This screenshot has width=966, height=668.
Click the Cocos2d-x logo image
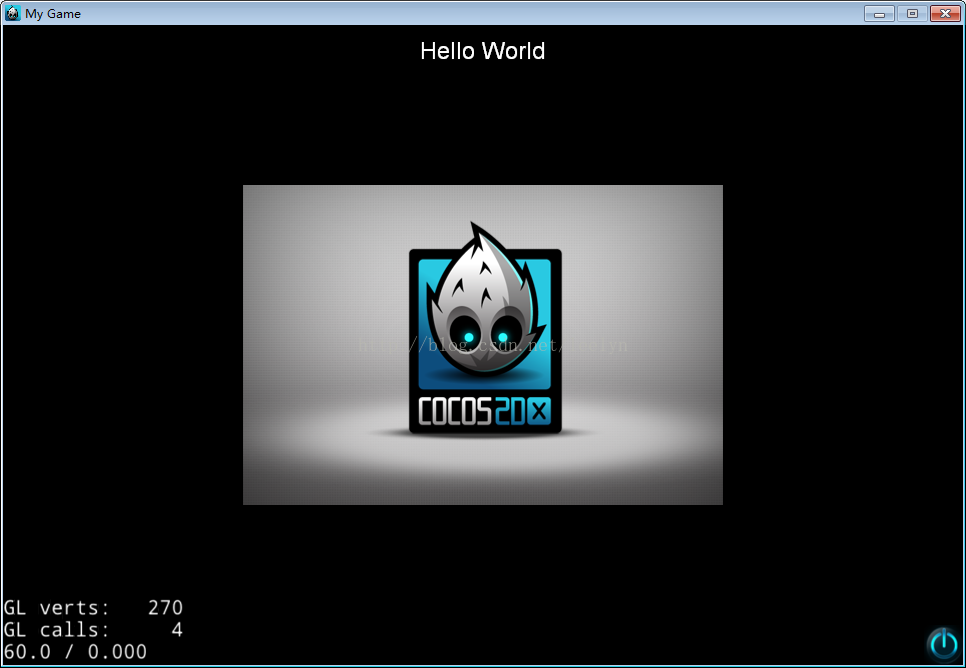coord(483,344)
